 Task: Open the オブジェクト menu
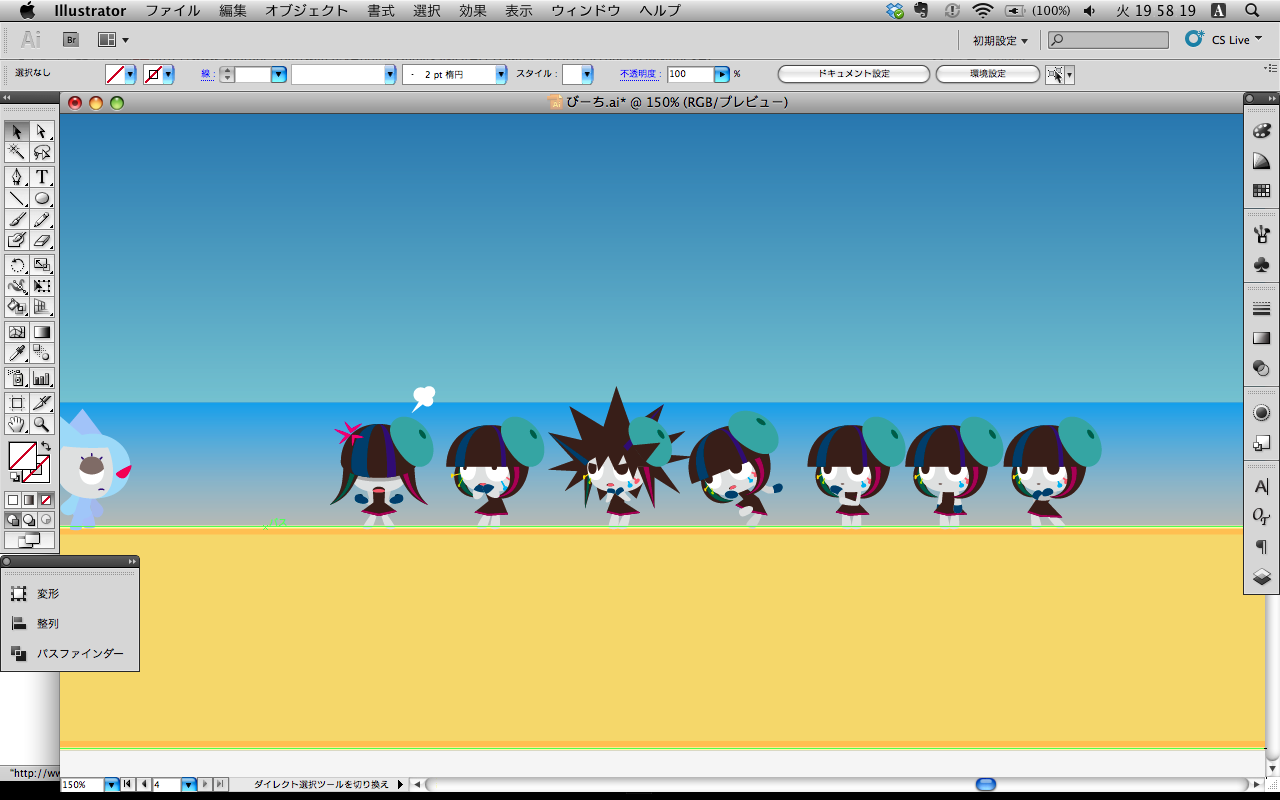point(307,11)
